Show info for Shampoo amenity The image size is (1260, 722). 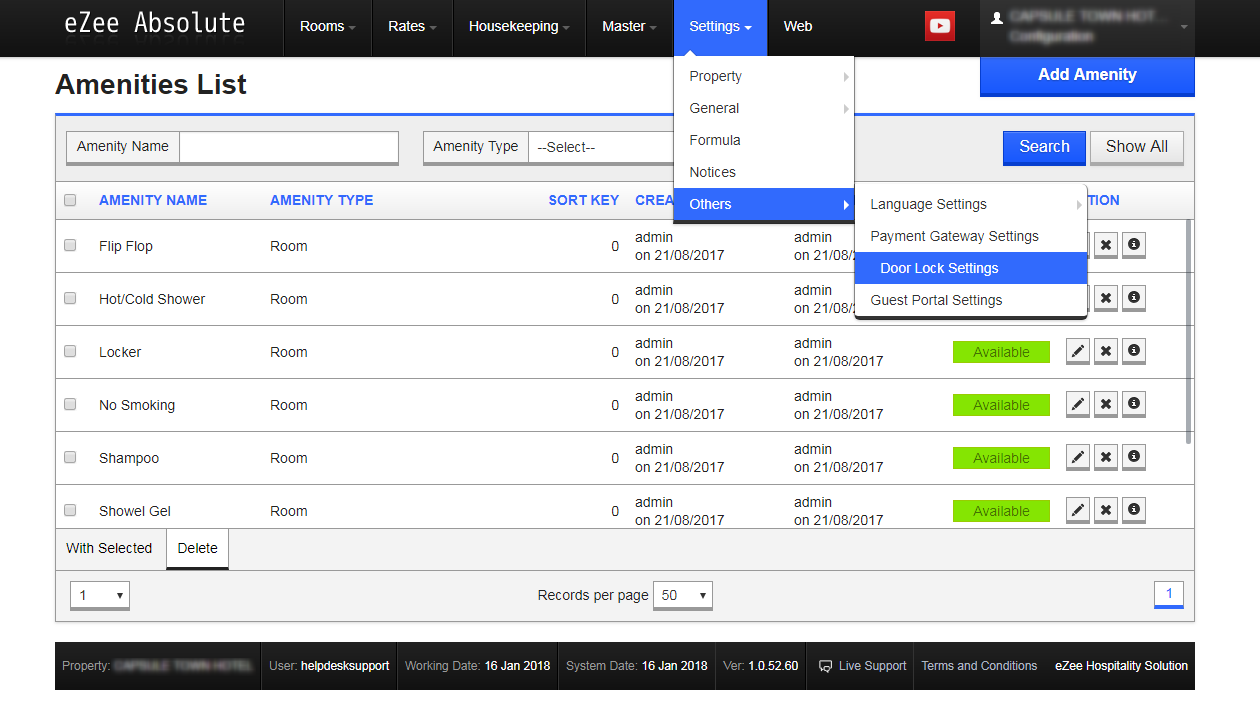click(x=1134, y=458)
